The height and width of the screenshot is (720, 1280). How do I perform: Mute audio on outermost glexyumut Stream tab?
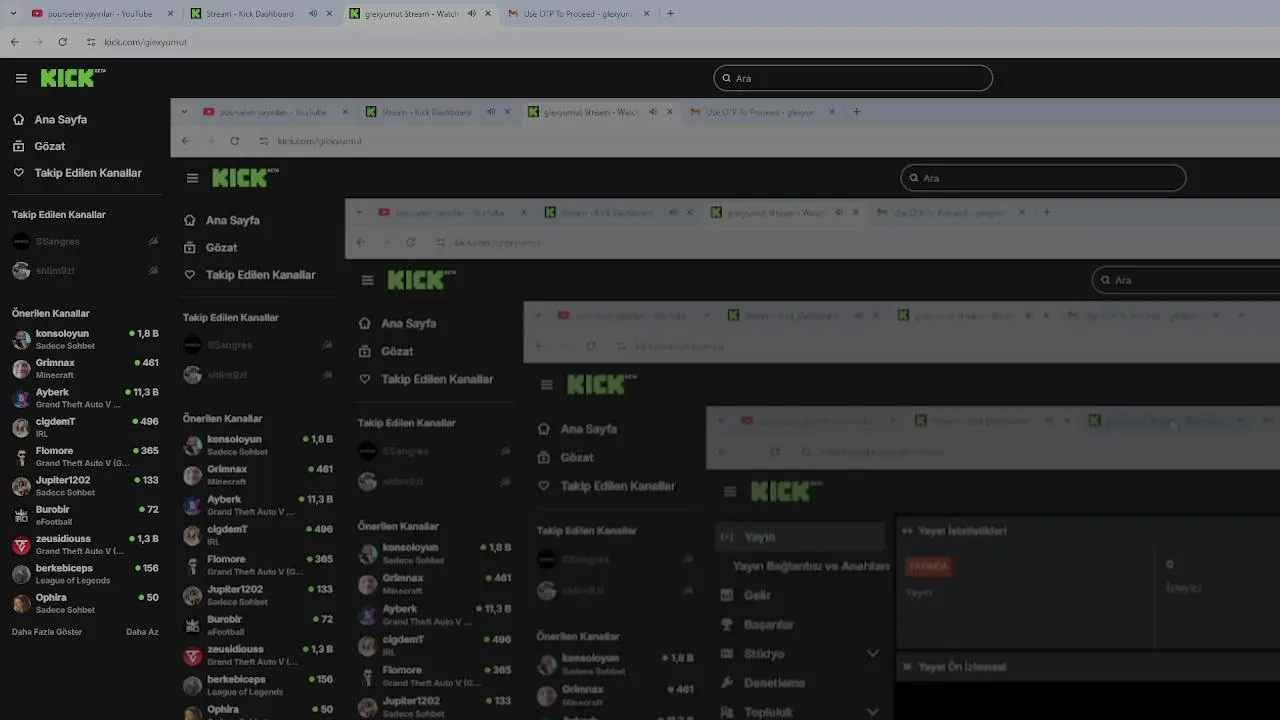(x=472, y=14)
